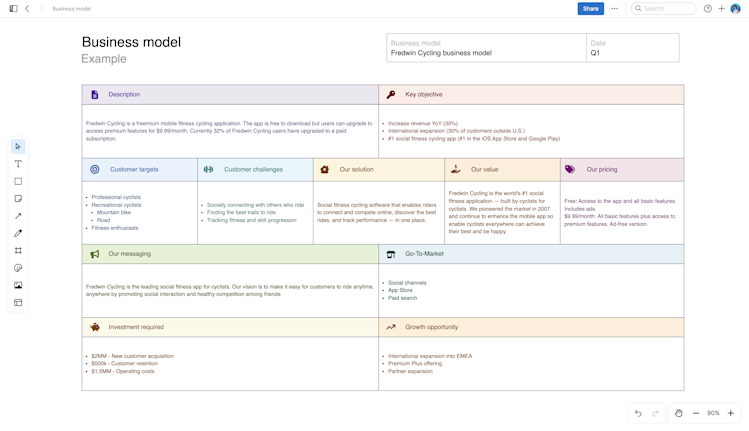Open the templates layout tool
Viewport: 749px width, 431px height.
click(18, 302)
